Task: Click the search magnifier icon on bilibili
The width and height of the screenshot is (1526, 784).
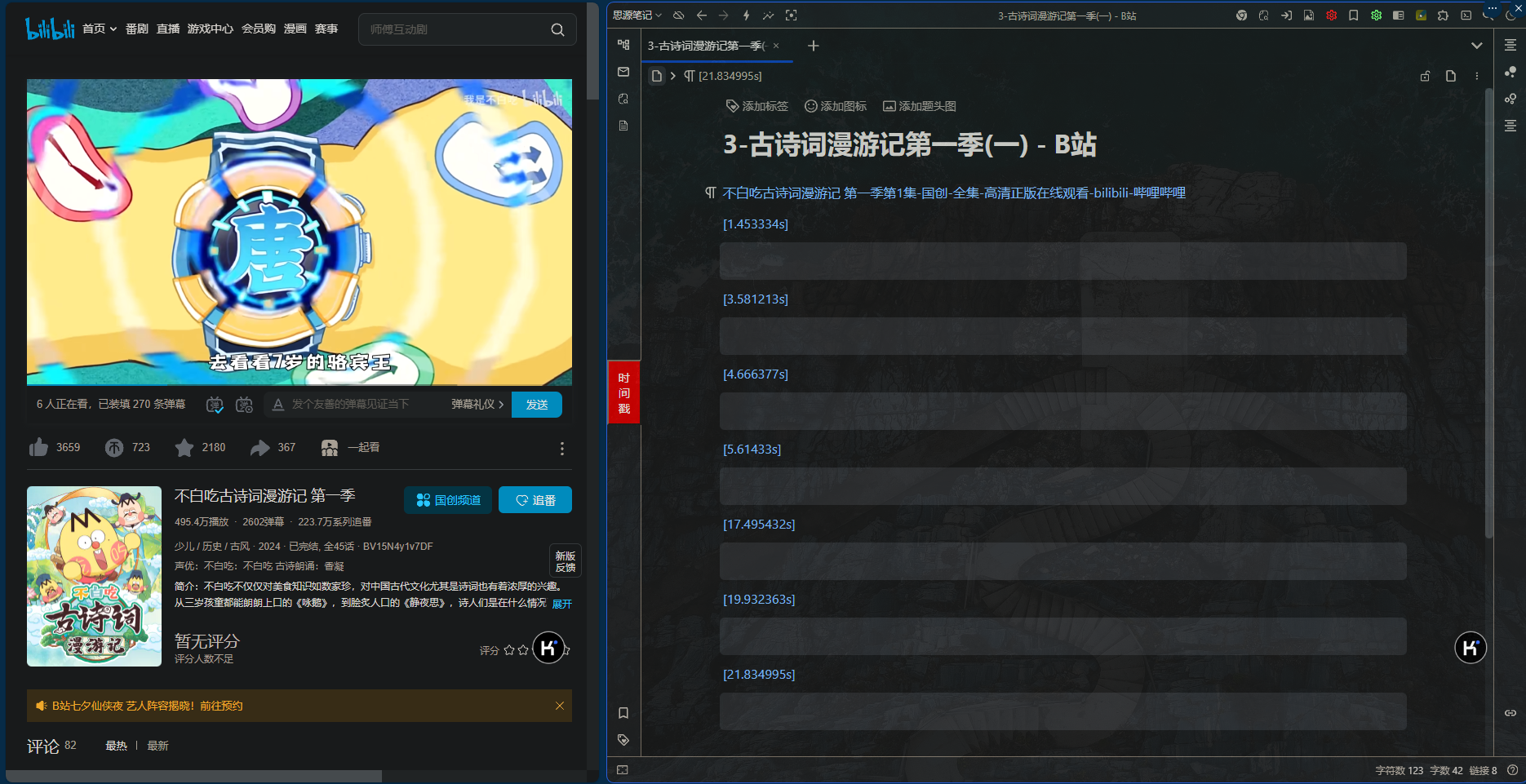Action: [557, 29]
